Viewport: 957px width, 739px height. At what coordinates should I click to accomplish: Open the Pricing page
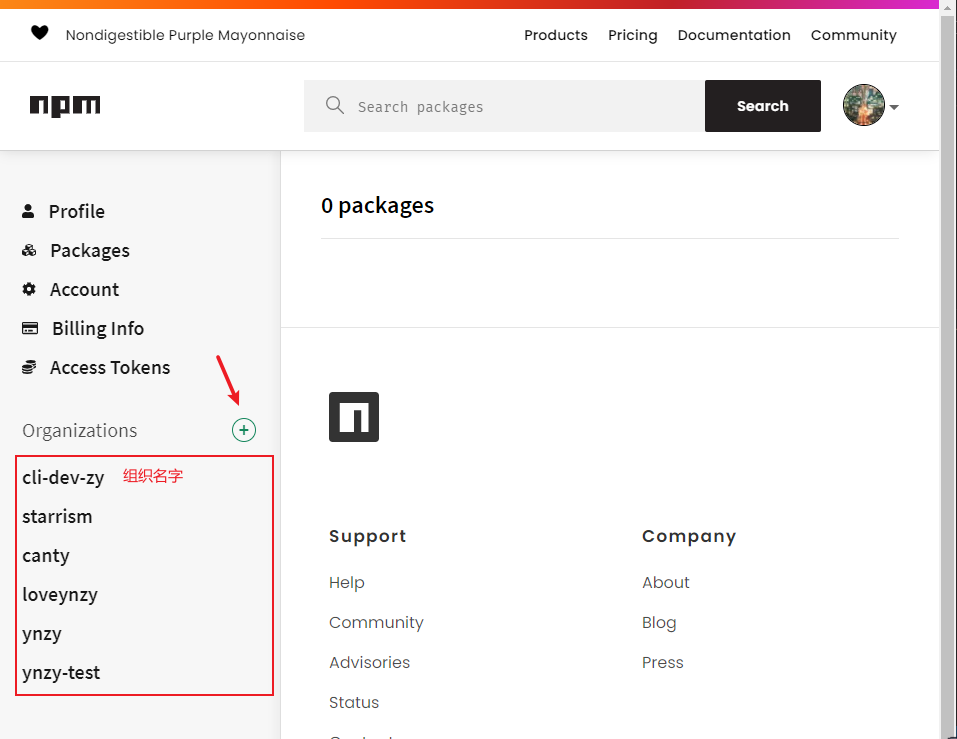click(633, 35)
